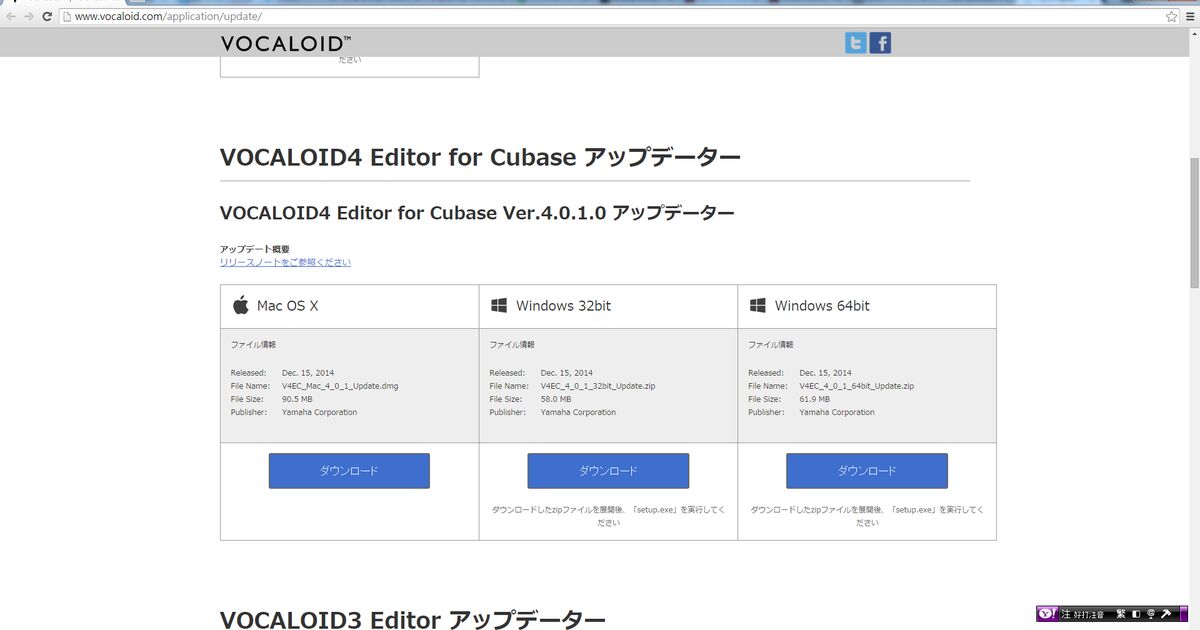Bookmark this page with the star icon

coord(1171,17)
